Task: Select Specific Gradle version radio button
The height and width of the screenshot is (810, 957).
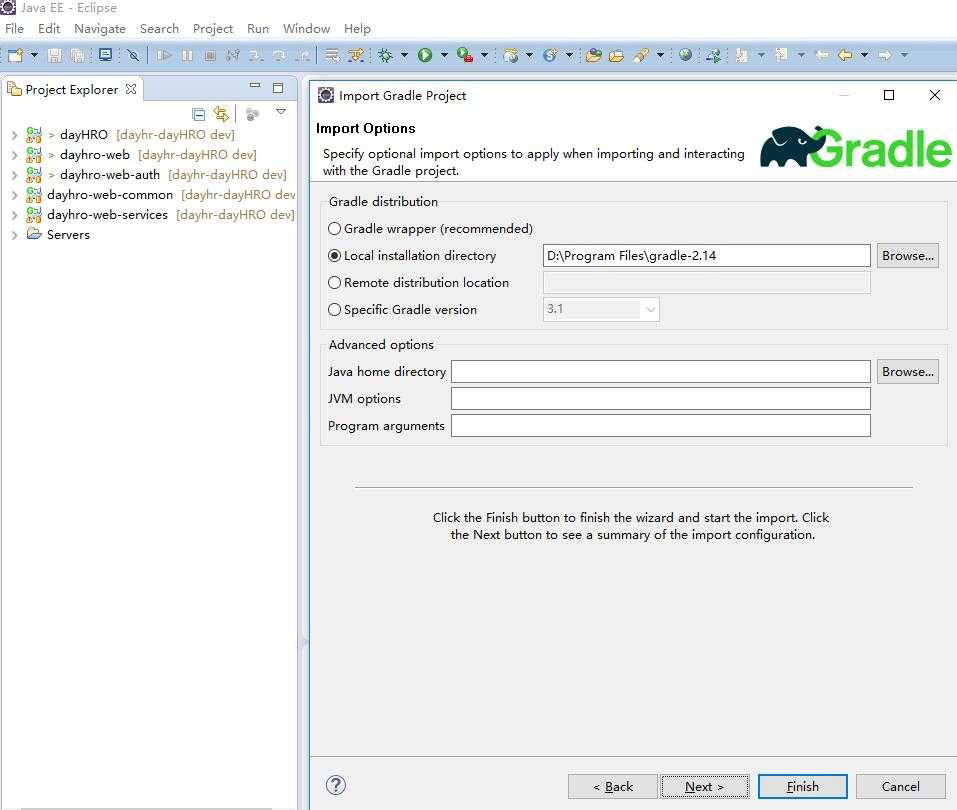Action: [334, 309]
